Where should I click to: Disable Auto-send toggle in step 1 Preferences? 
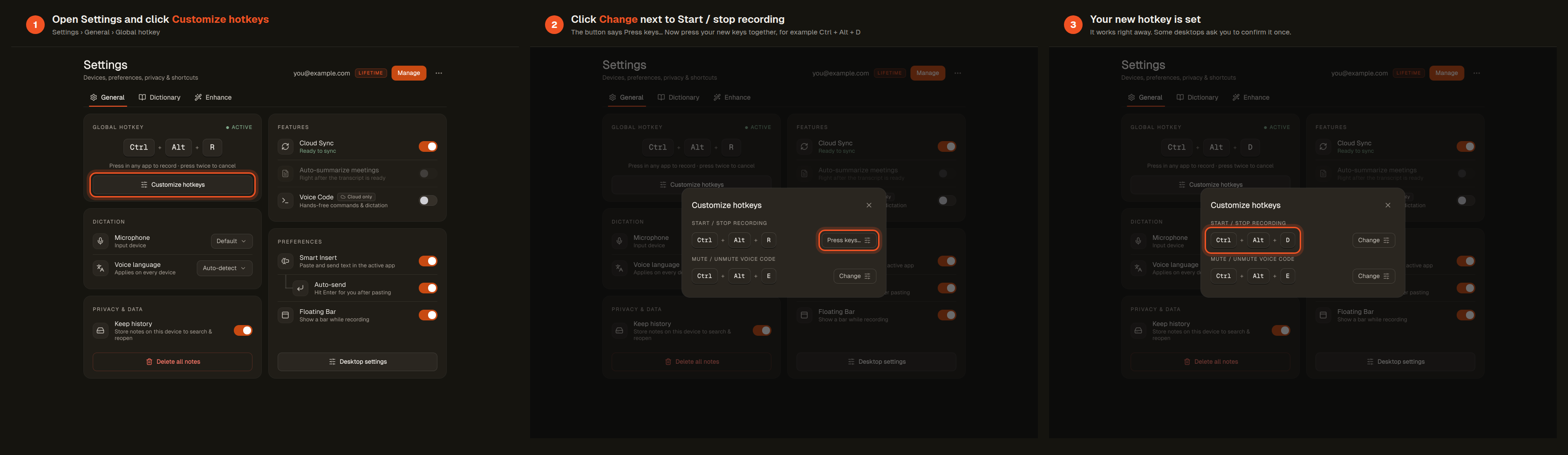pyautogui.click(x=428, y=288)
